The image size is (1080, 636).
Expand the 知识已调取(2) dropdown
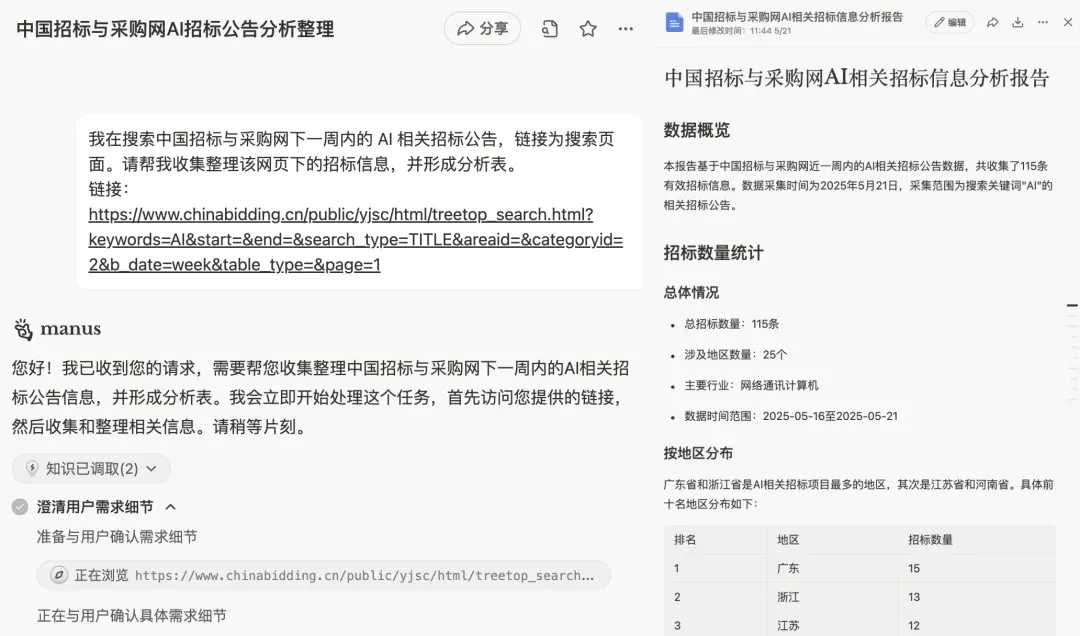tap(88, 468)
